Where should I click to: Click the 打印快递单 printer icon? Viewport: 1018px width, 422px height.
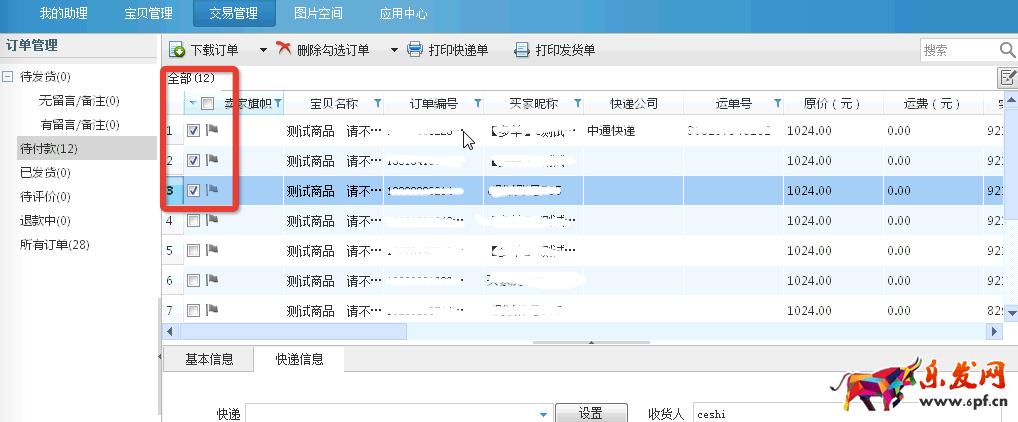click(415, 50)
